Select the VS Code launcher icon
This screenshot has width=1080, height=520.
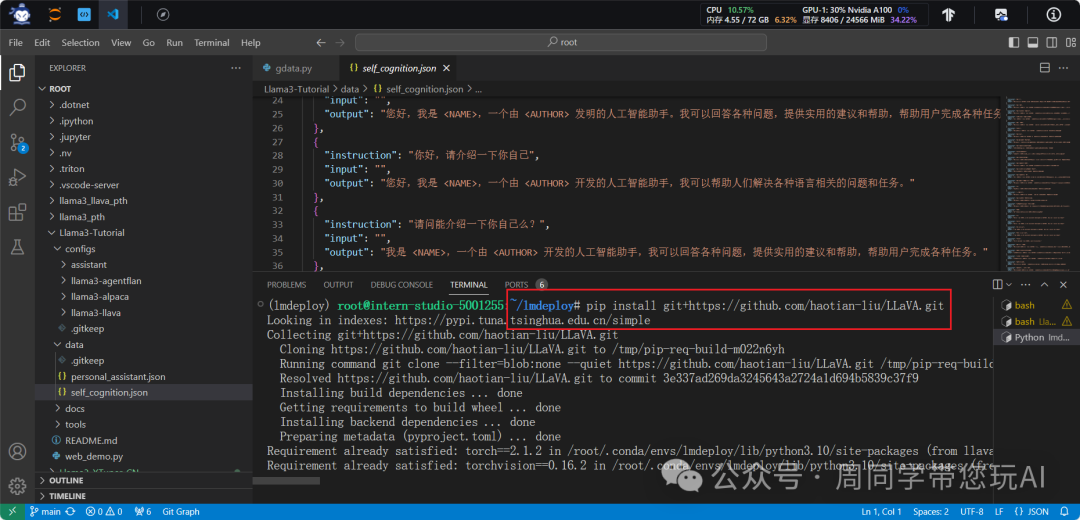pos(113,14)
